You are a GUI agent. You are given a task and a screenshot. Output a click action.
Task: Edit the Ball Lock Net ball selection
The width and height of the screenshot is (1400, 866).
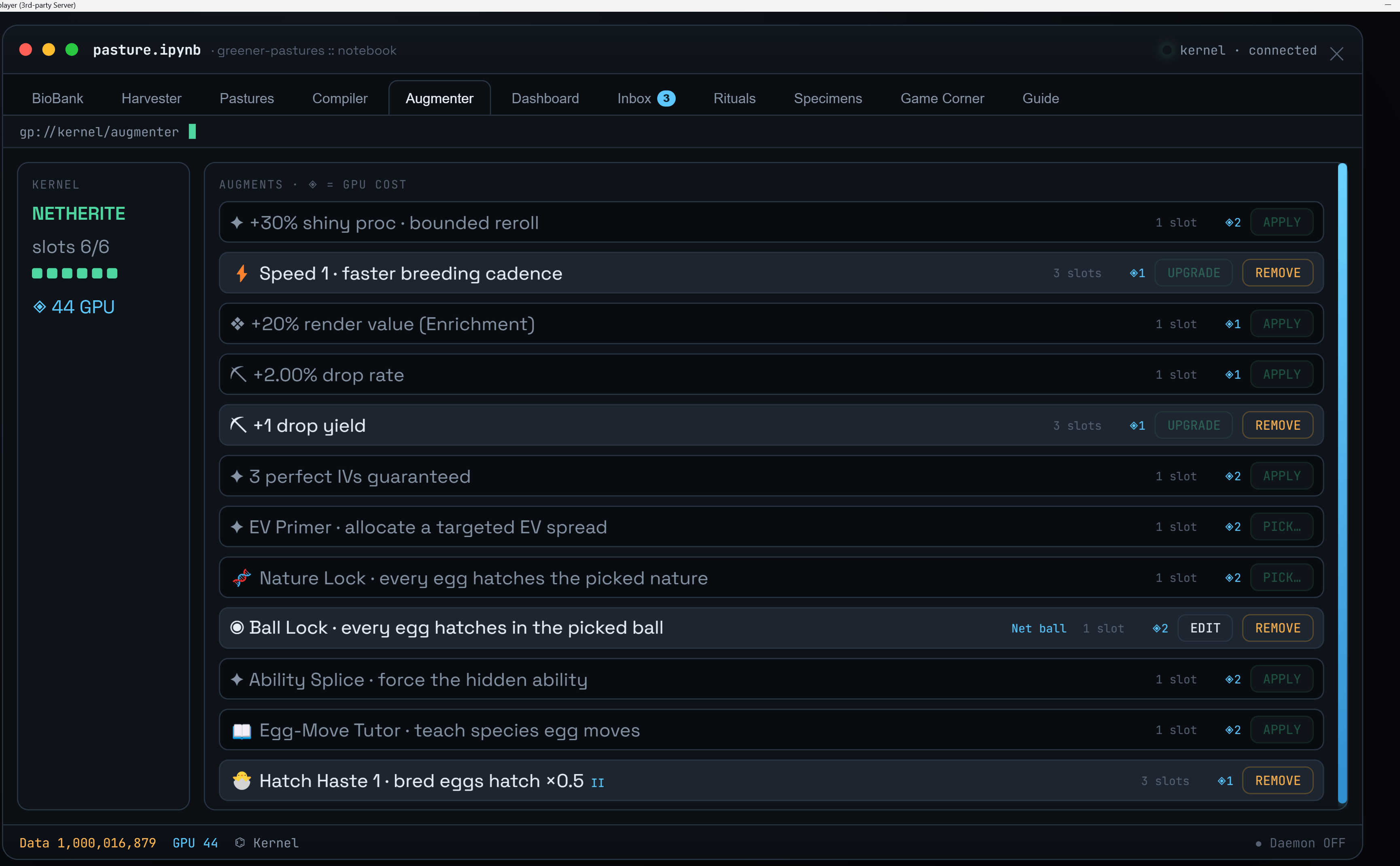coord(1205,628)
